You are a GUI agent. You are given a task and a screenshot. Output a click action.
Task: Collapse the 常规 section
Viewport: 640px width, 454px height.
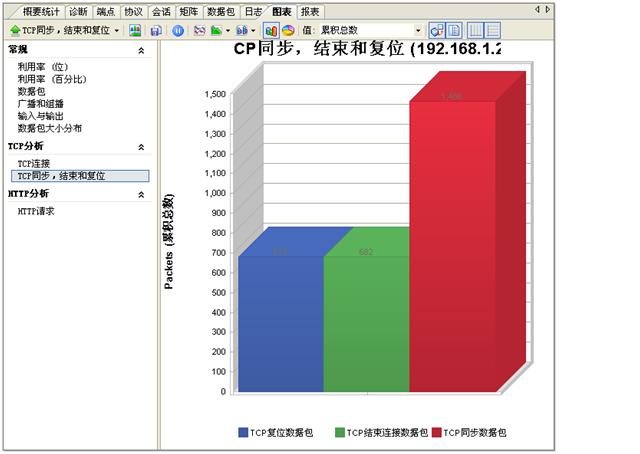point(141,51)
